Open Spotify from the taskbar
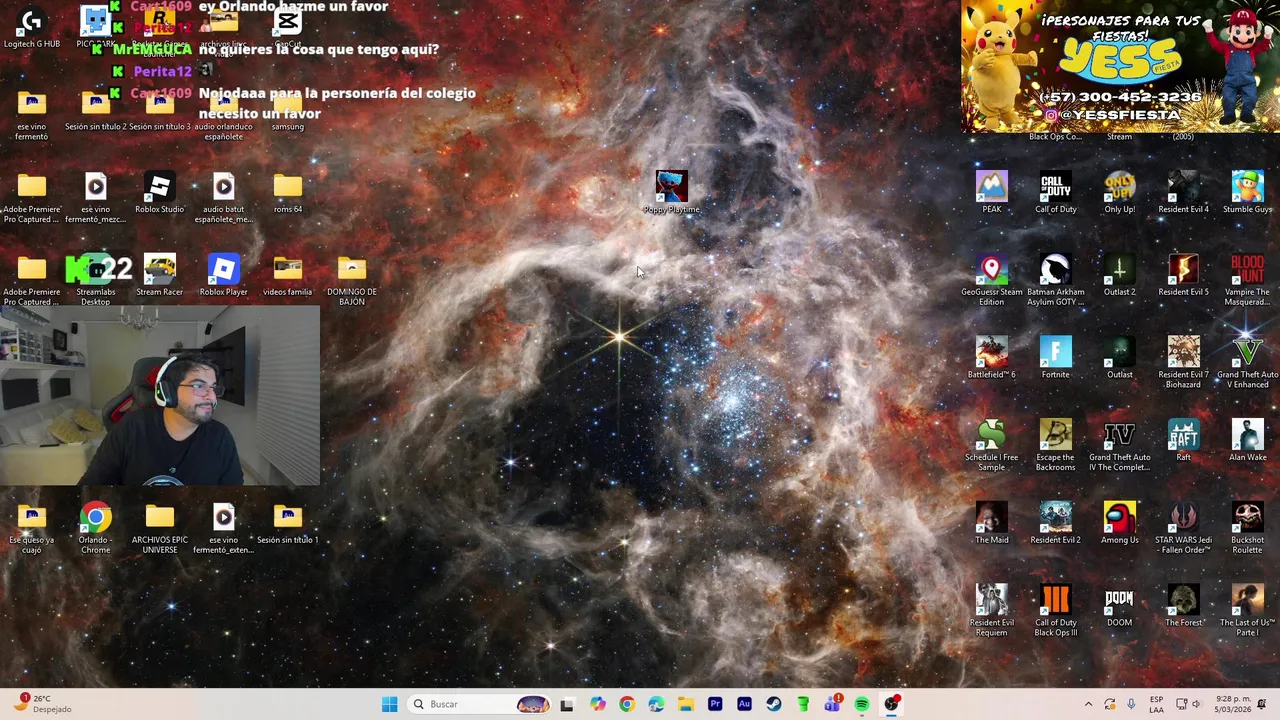 861,704
